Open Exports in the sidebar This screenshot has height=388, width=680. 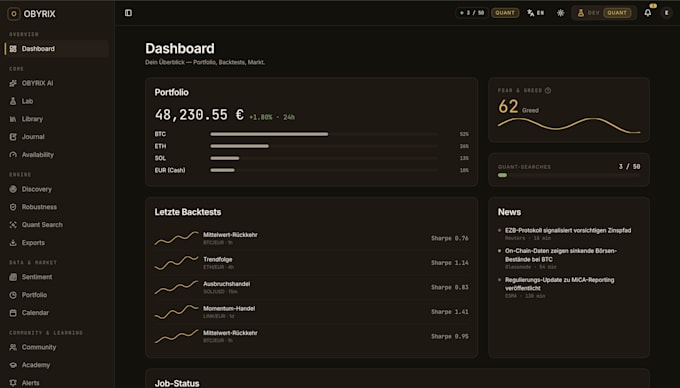(56, 243)
